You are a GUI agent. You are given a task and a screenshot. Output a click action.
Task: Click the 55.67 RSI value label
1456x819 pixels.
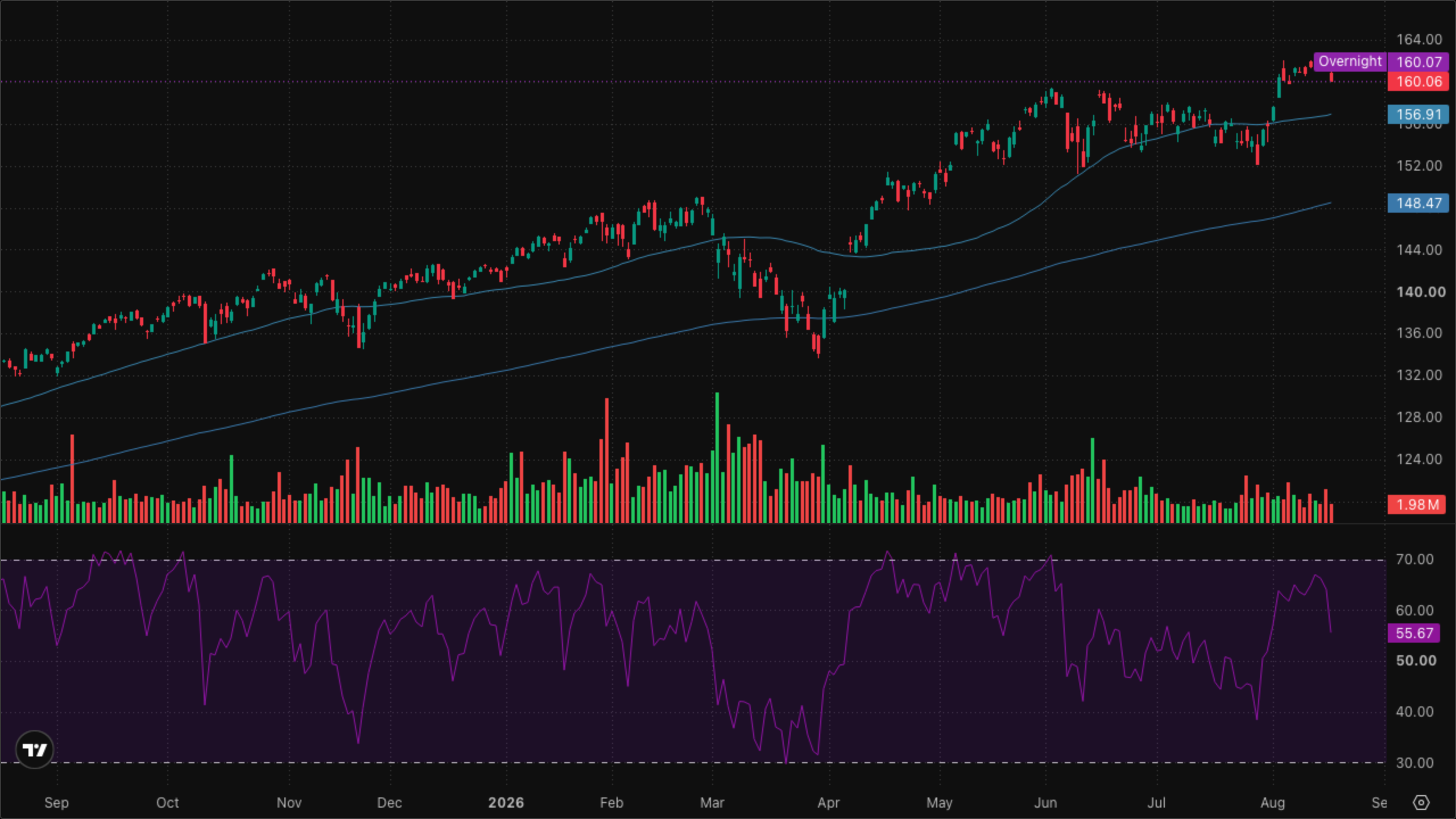point(1414,633)
